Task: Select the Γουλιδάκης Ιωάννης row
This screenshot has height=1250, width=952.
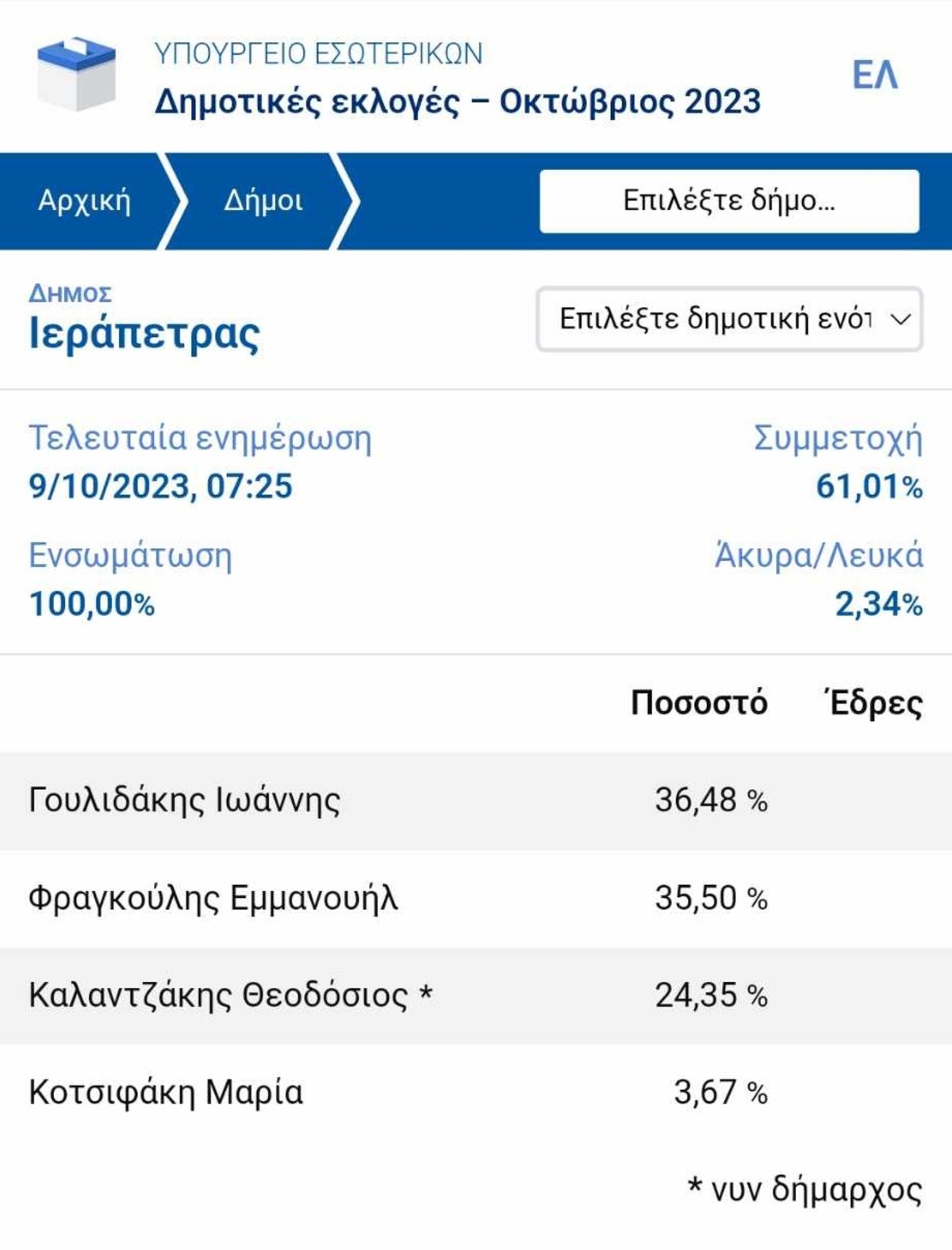Action: 476,801
